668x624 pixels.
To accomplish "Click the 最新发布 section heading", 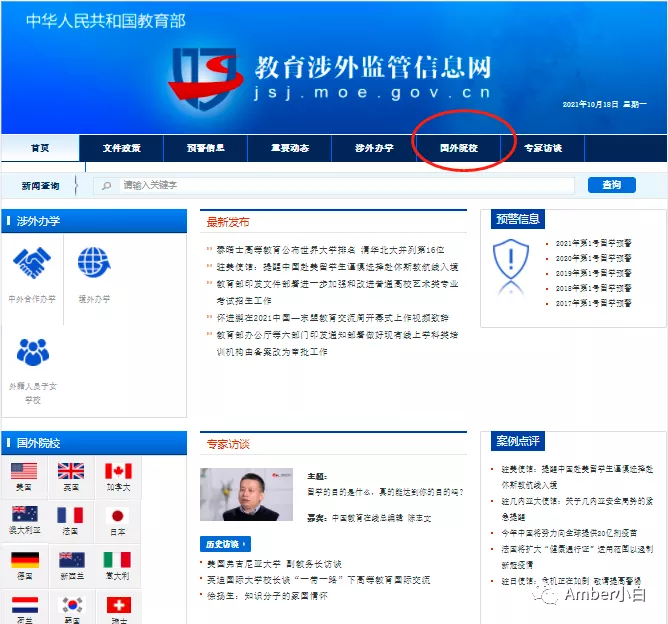I will point(228,222).
